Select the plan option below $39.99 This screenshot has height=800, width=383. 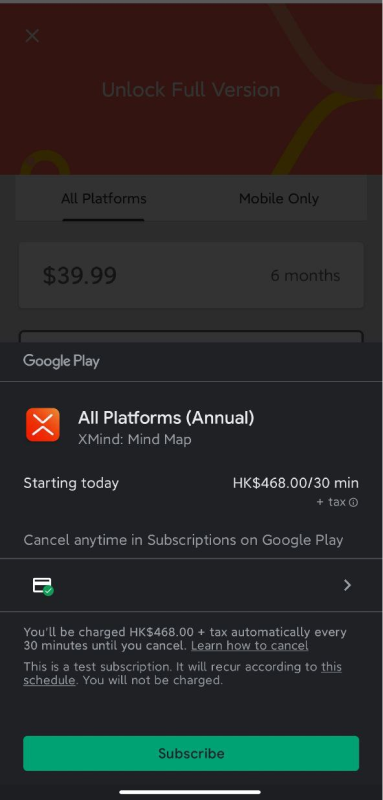coord(191,337)
